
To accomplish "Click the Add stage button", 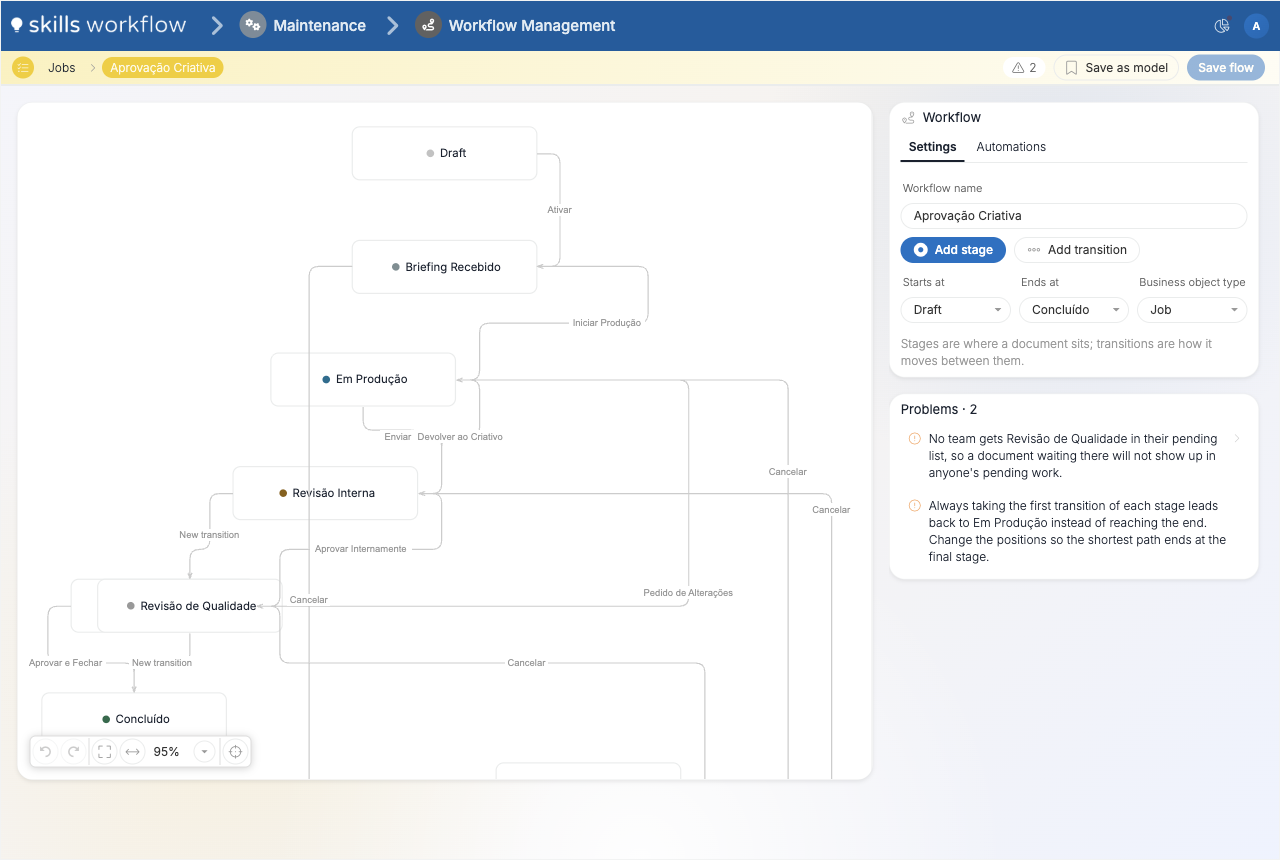I will tap(953, 250).
